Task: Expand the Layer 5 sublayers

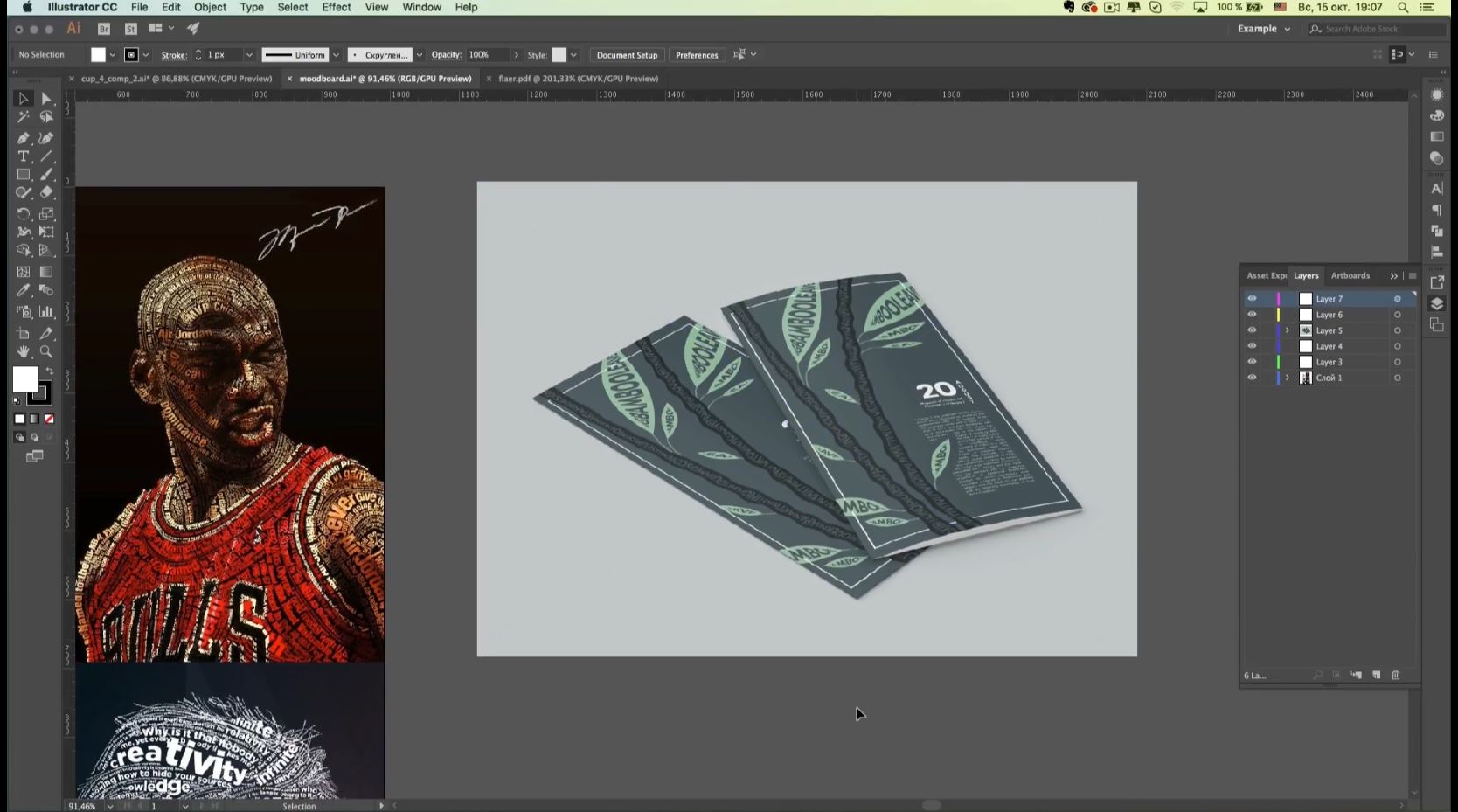Action: (1288, 330)
